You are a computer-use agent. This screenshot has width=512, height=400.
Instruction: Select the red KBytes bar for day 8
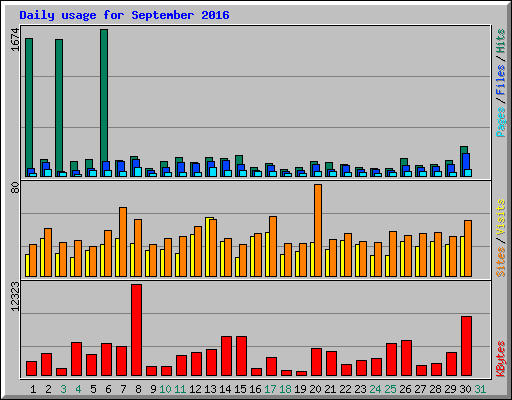click(136, 330)
